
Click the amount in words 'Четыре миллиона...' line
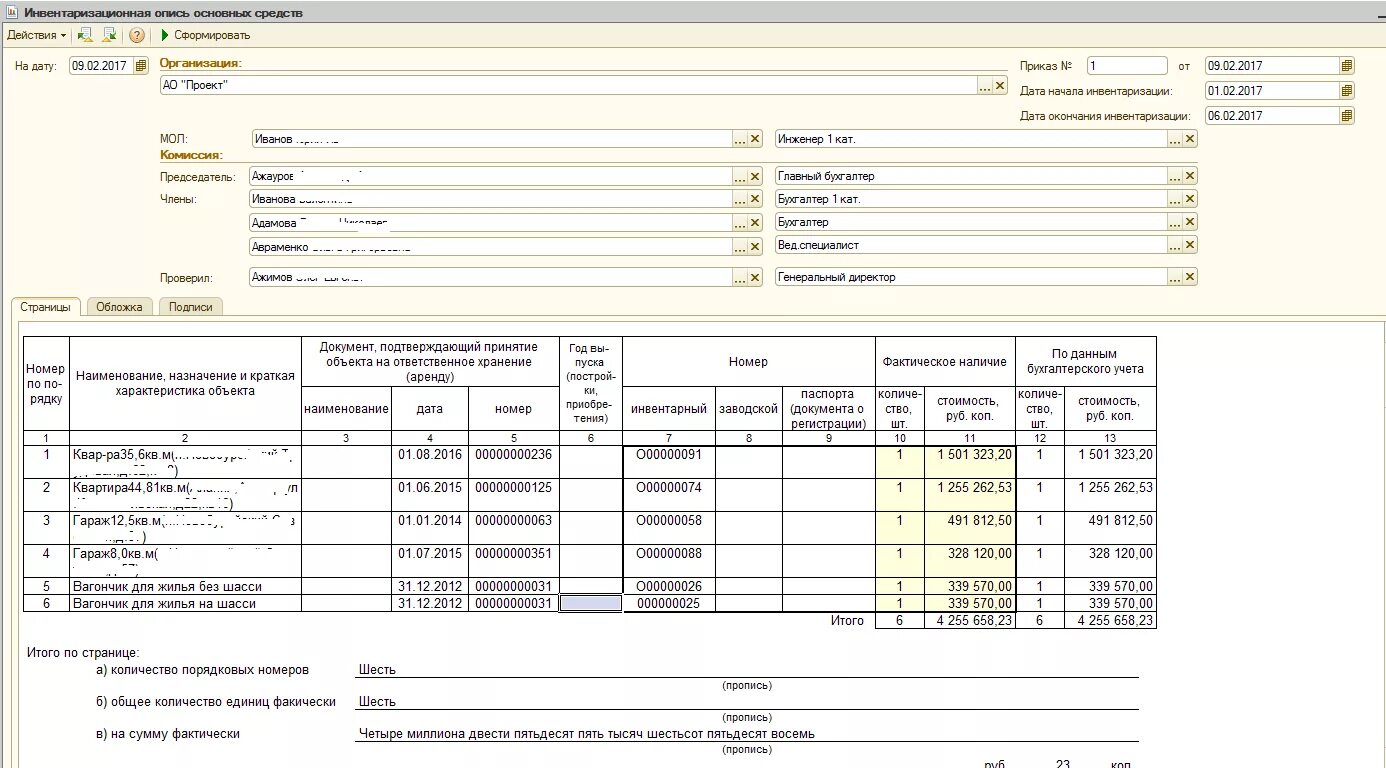[747, 733]
